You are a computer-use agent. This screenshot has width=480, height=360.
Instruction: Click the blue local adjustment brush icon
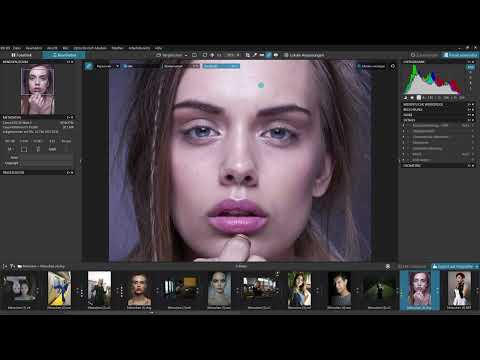(88, 66)
